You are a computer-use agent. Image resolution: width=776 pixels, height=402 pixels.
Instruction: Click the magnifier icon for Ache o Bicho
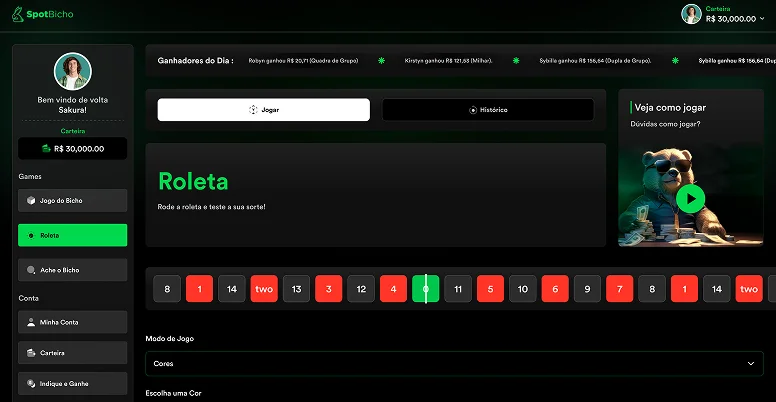coord(31,270)
